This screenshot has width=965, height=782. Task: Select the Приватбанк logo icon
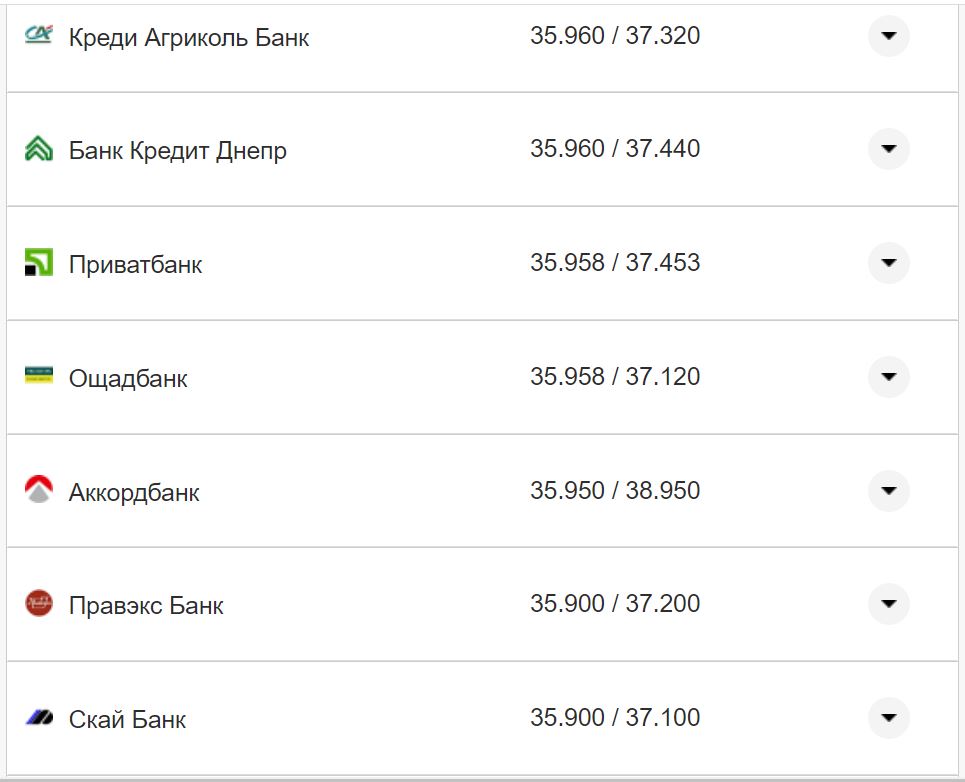37,263
